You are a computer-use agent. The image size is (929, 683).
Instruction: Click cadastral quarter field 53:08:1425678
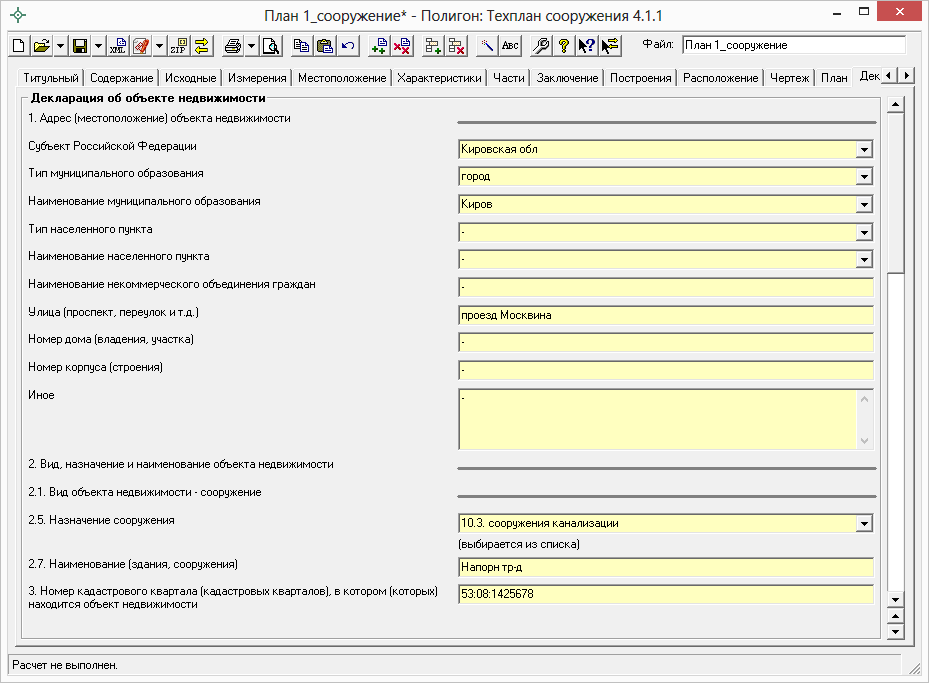point(666,594)
